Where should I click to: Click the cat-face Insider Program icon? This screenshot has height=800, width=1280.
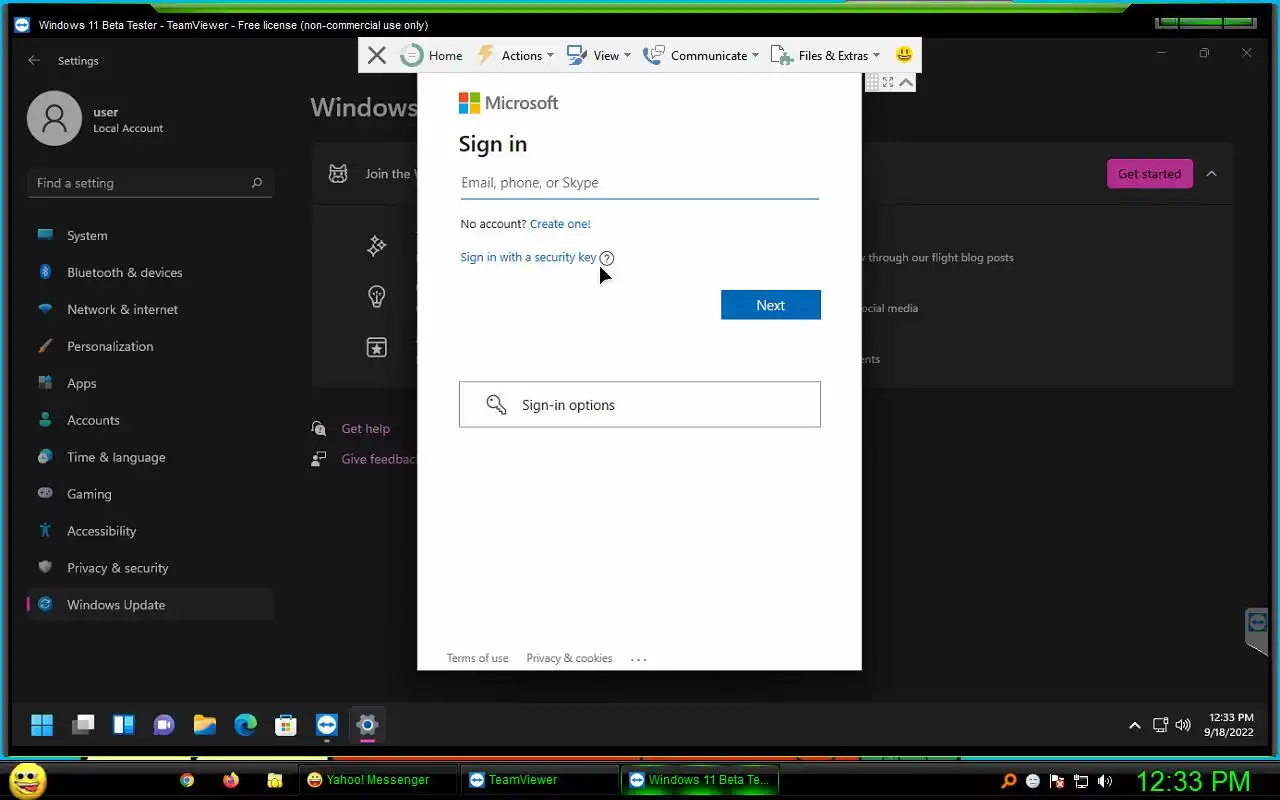point(338,174)
